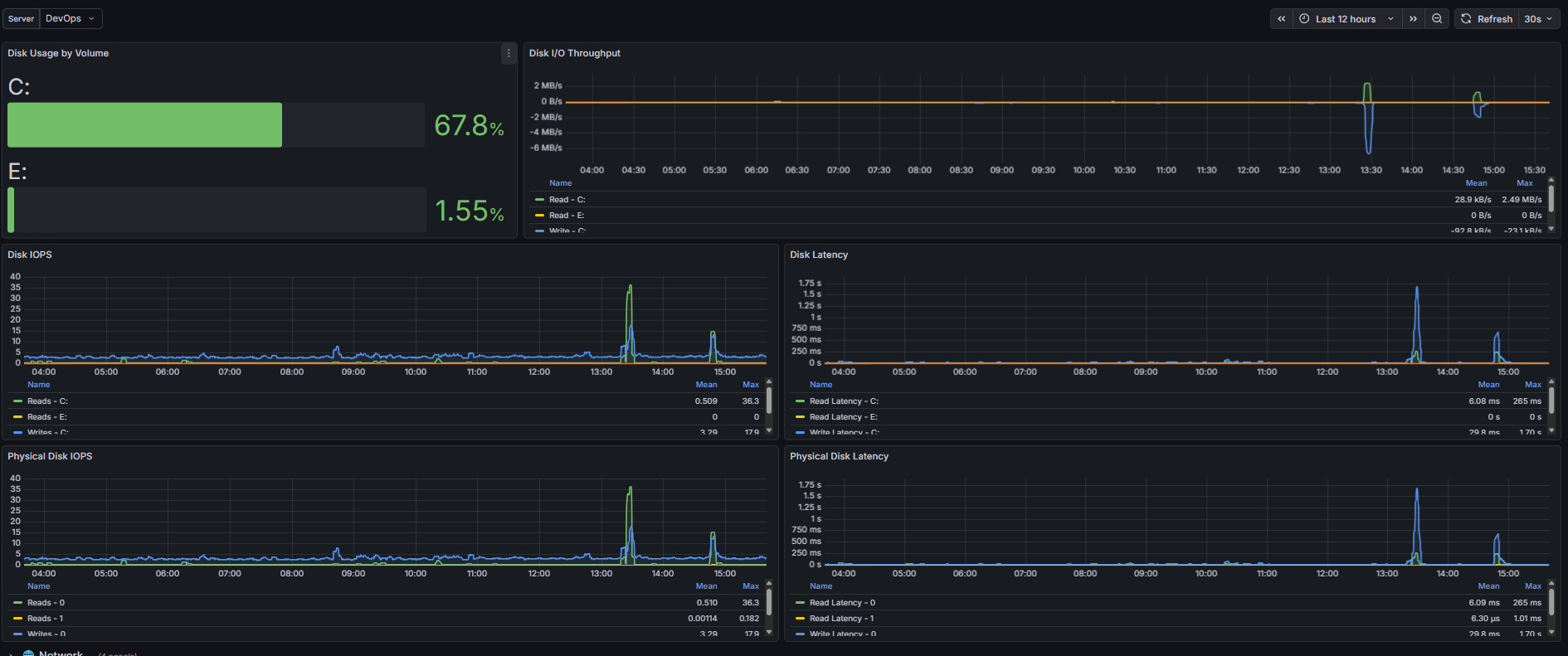Refresh the dashboard

pyautogui.click(x=1488, y=19)
